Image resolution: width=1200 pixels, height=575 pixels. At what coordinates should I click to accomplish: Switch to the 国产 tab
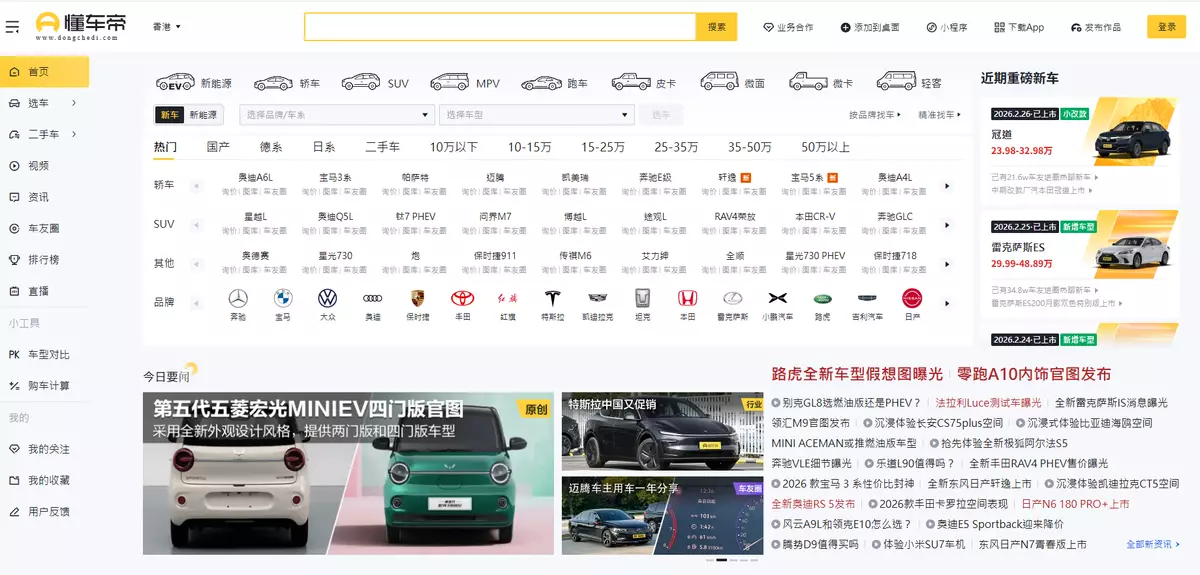pyautogui.click(x=218, y=147)
